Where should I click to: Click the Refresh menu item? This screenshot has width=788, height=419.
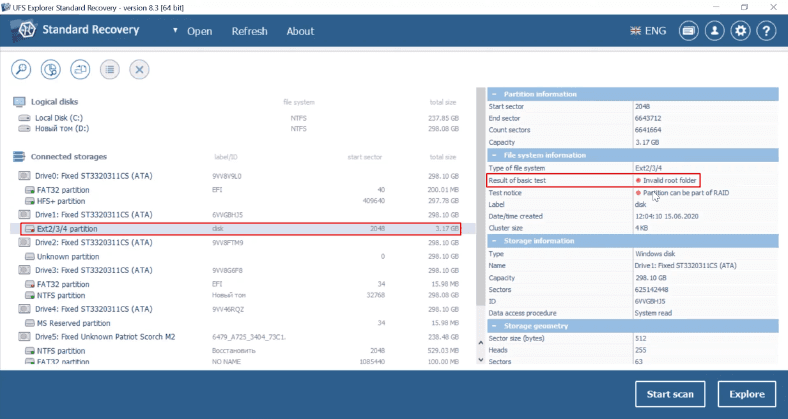coord(249,31)
